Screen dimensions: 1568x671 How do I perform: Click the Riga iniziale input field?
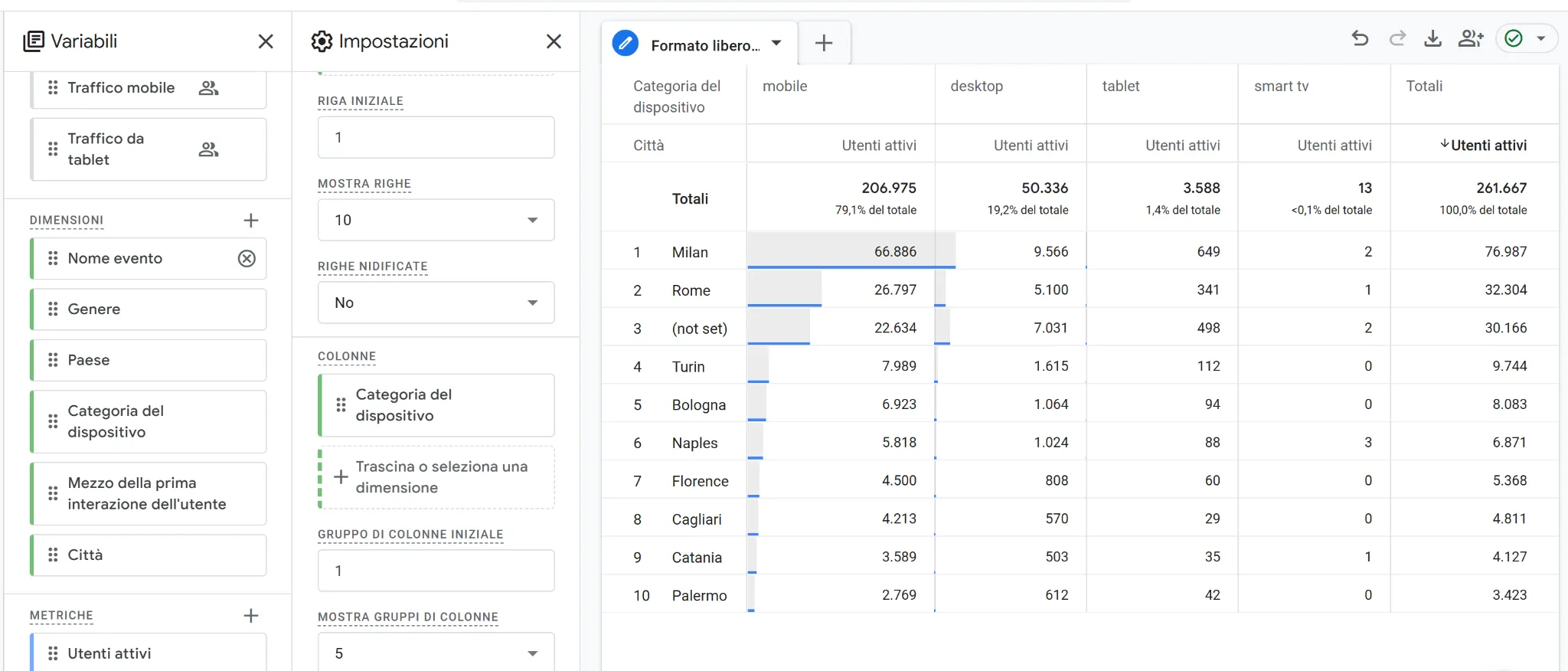436,138
